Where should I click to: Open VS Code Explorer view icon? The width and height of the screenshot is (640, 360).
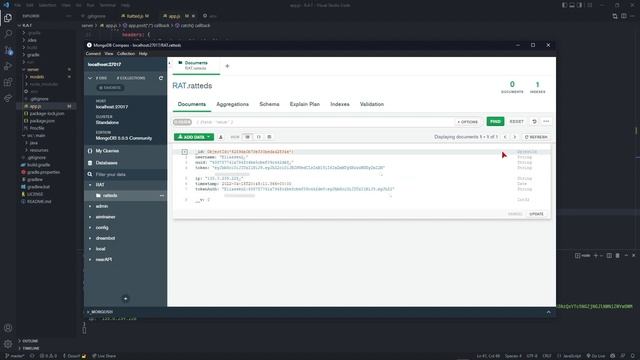8,18
